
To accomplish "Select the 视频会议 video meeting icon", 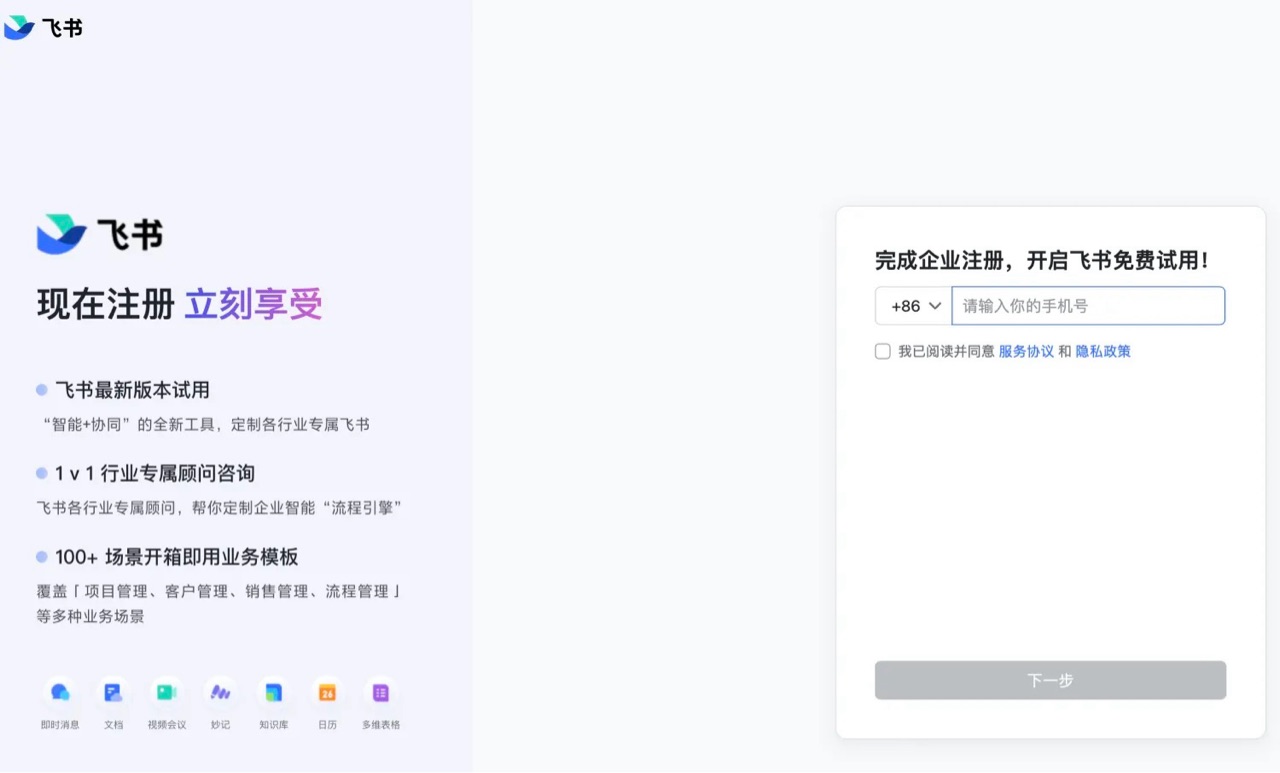I will click(x=166, y=692).
